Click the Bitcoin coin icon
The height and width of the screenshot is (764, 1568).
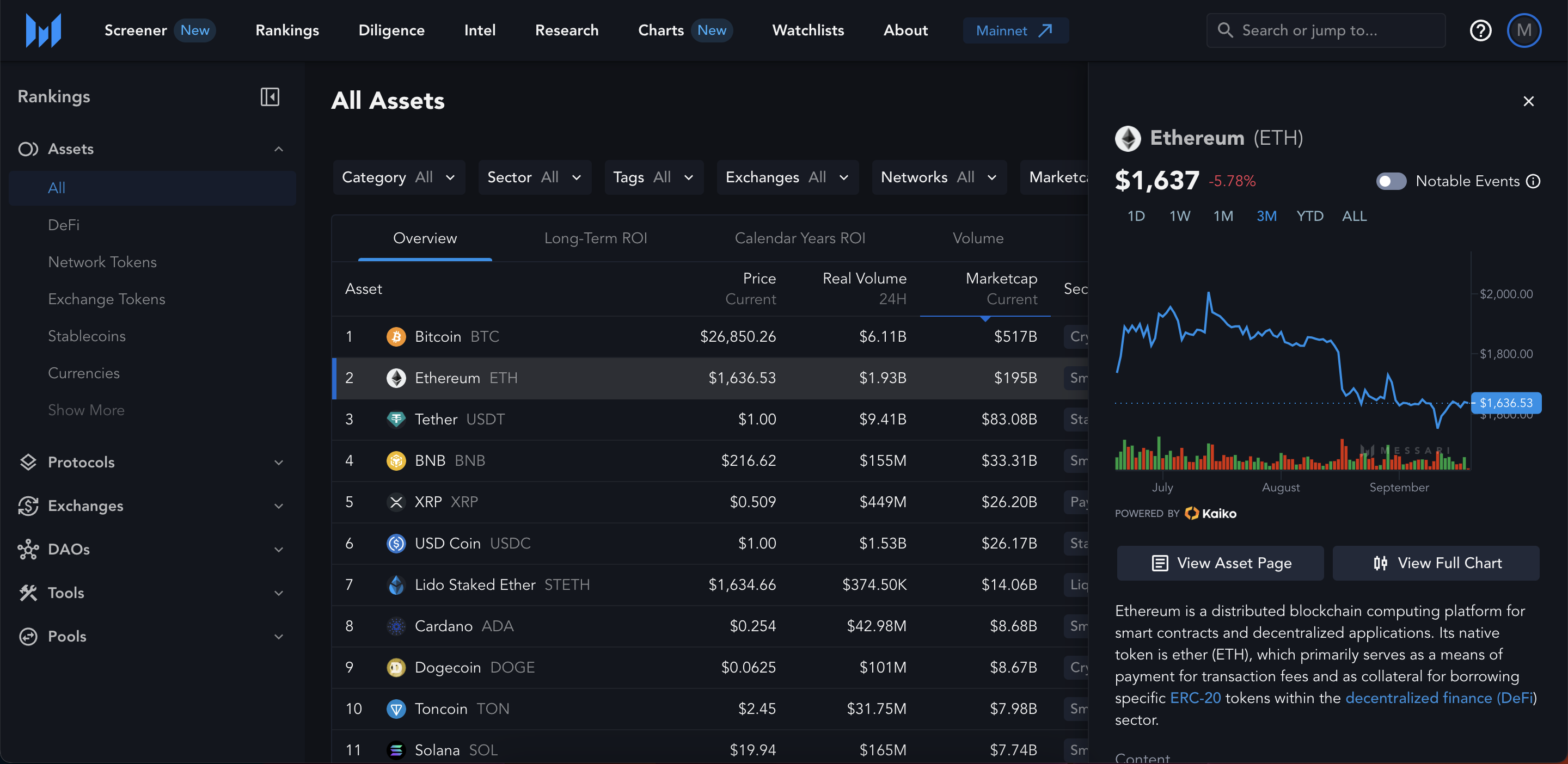396,336
